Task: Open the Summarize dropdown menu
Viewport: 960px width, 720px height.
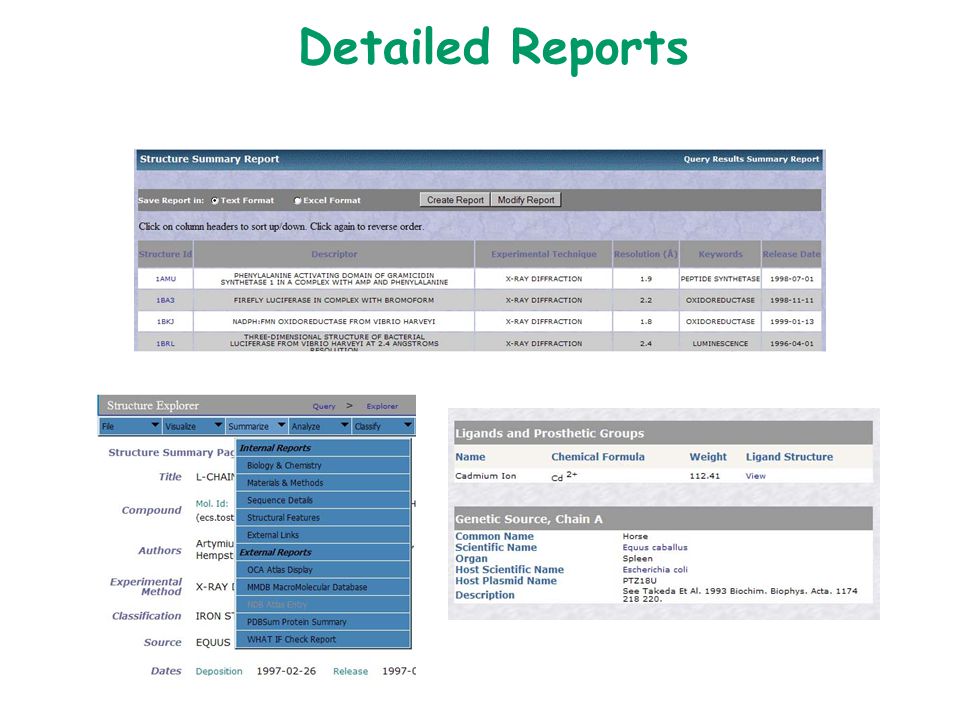Action: coord(257,426)
